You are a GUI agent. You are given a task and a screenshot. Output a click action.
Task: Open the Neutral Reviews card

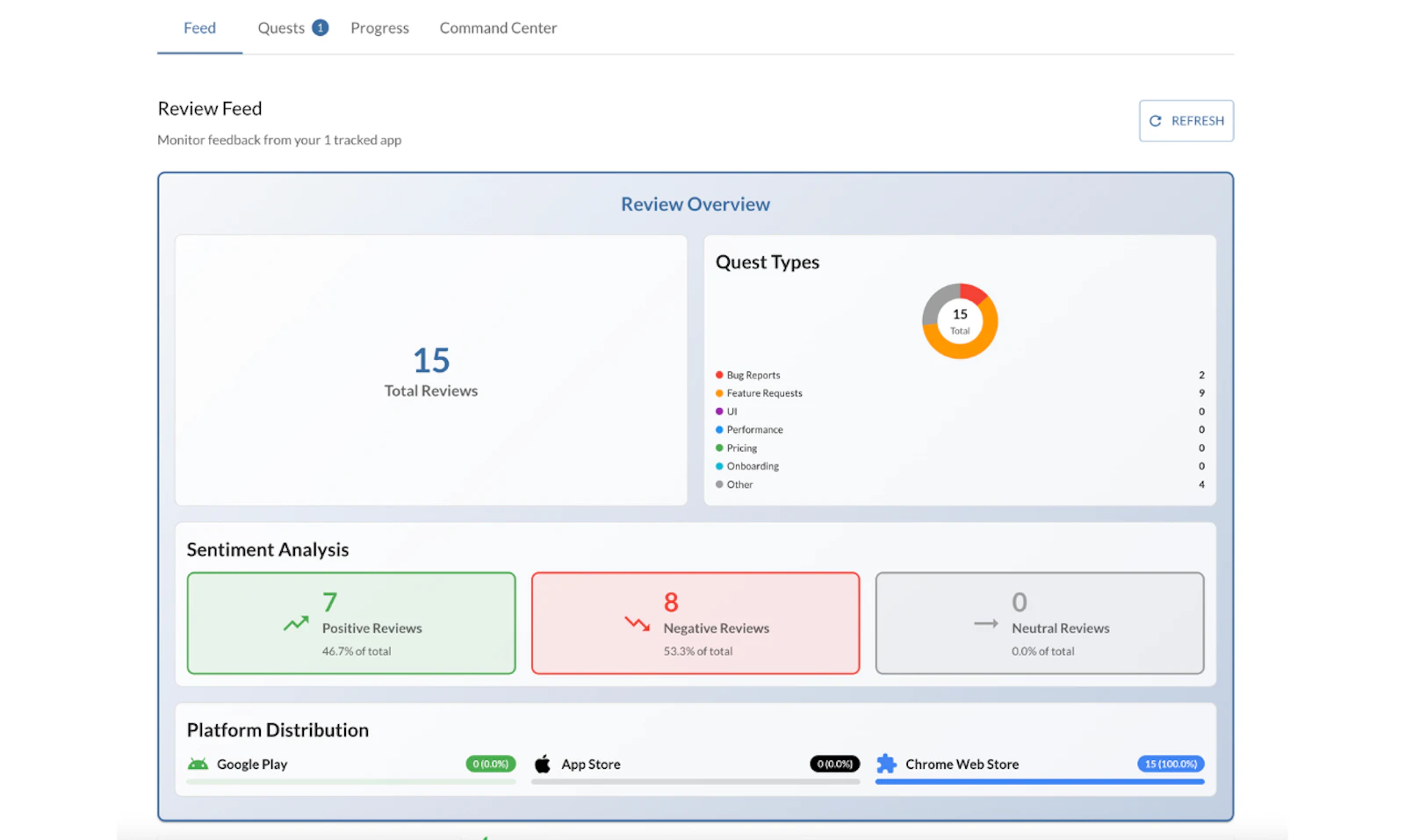pyautogui.click(x=1040, y=623)
